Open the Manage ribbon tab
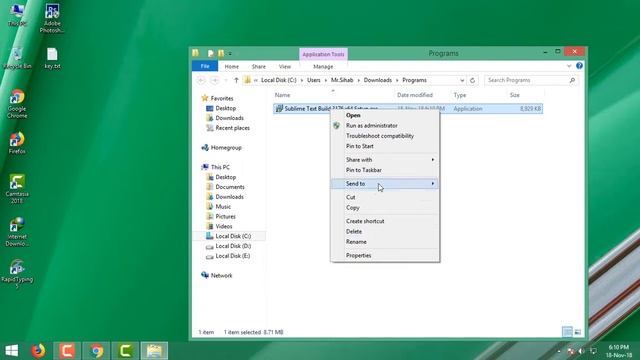Viewport: 640px width, 360px height. (323, 66)
